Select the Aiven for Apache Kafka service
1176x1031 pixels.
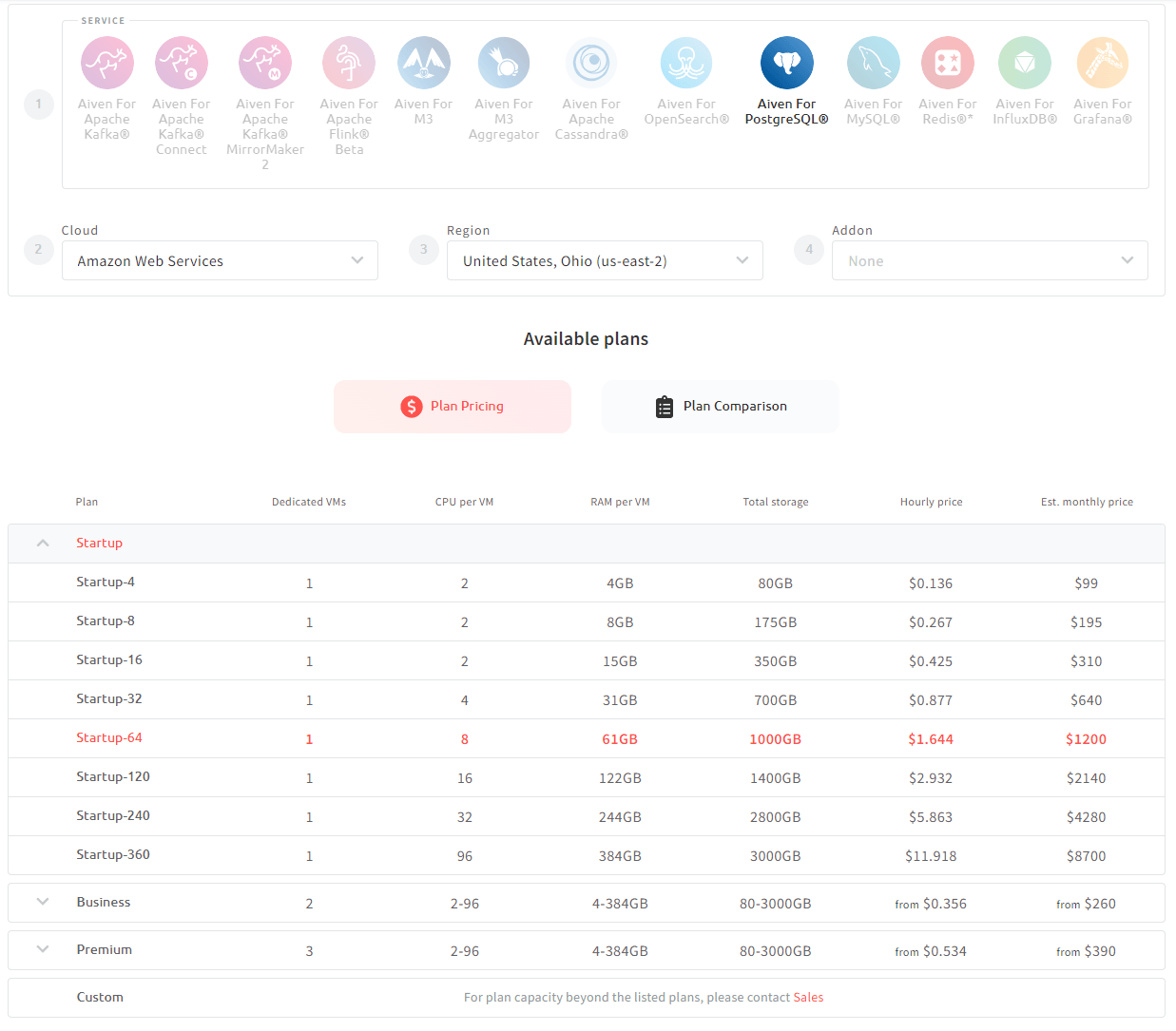pyautogui.click(x=106, y=62)
